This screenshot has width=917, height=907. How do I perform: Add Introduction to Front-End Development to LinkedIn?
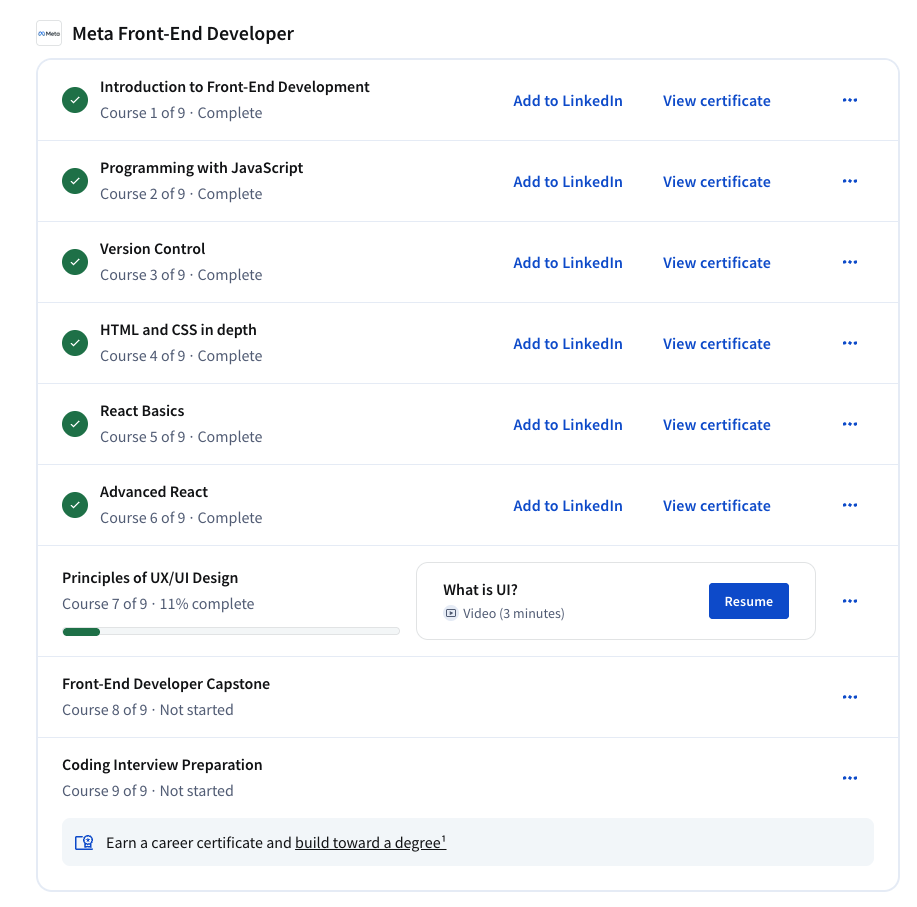567,100
